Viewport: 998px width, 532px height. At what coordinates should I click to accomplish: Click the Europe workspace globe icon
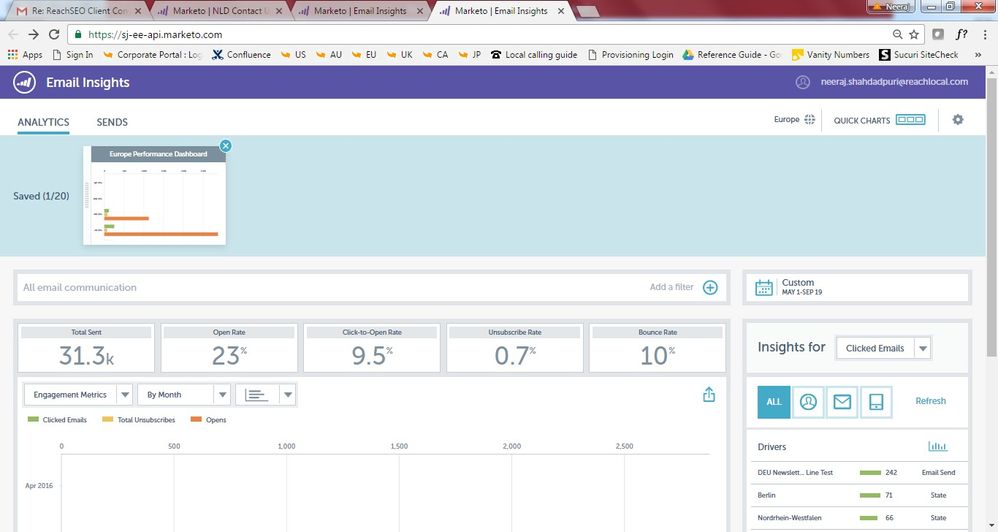[x=810, y=120]
